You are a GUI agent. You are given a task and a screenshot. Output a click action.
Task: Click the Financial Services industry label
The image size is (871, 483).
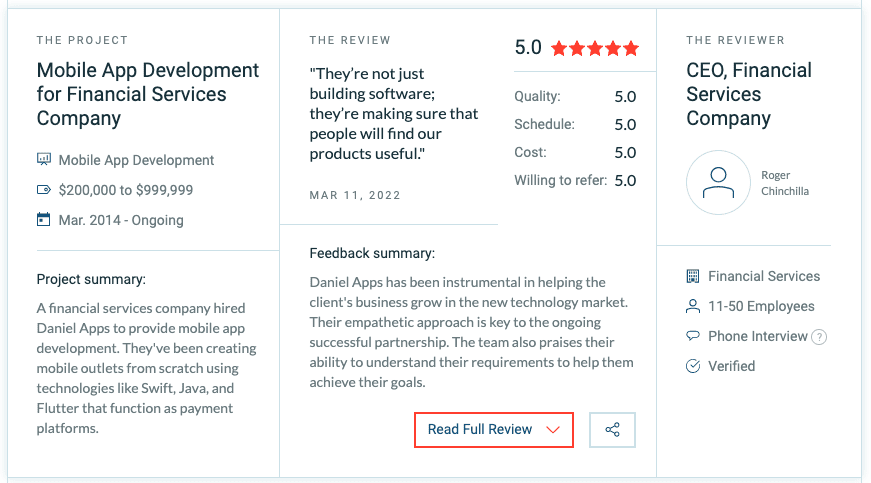pyautogui.click(x=764, y=276)
